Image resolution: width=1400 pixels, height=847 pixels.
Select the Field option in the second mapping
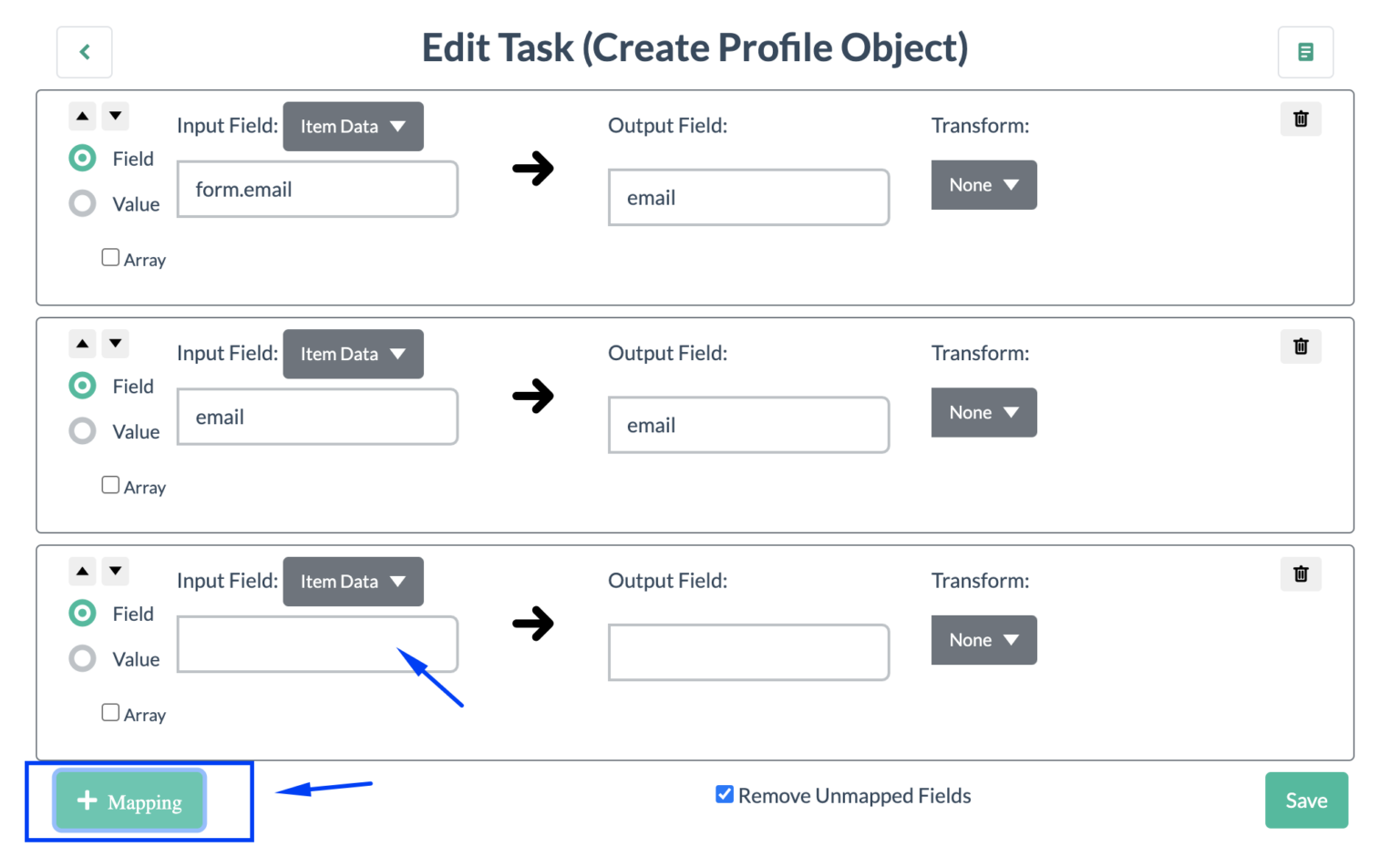click(x=82, y=386)
